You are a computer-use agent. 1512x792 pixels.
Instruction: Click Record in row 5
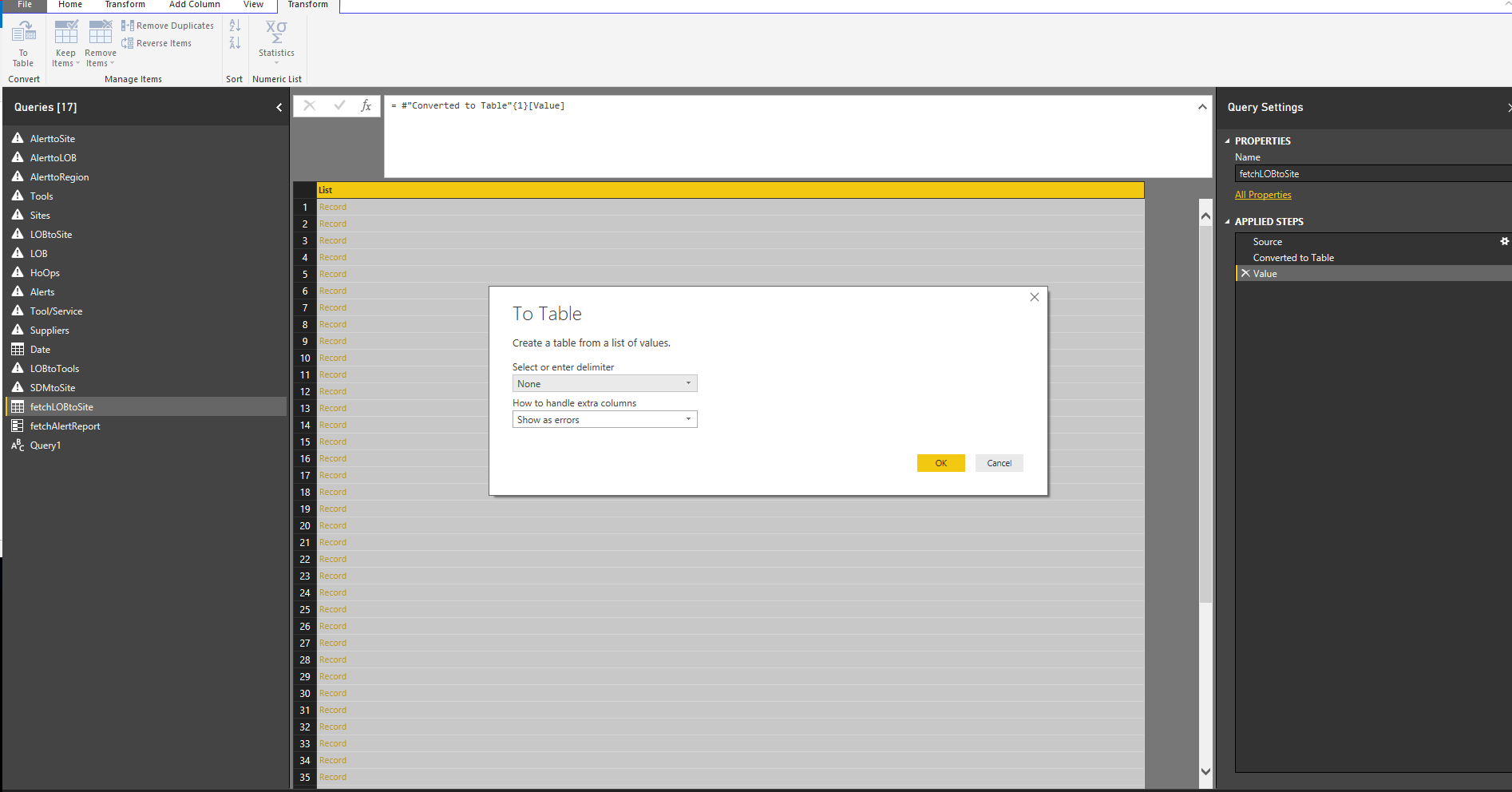point(333,275)
